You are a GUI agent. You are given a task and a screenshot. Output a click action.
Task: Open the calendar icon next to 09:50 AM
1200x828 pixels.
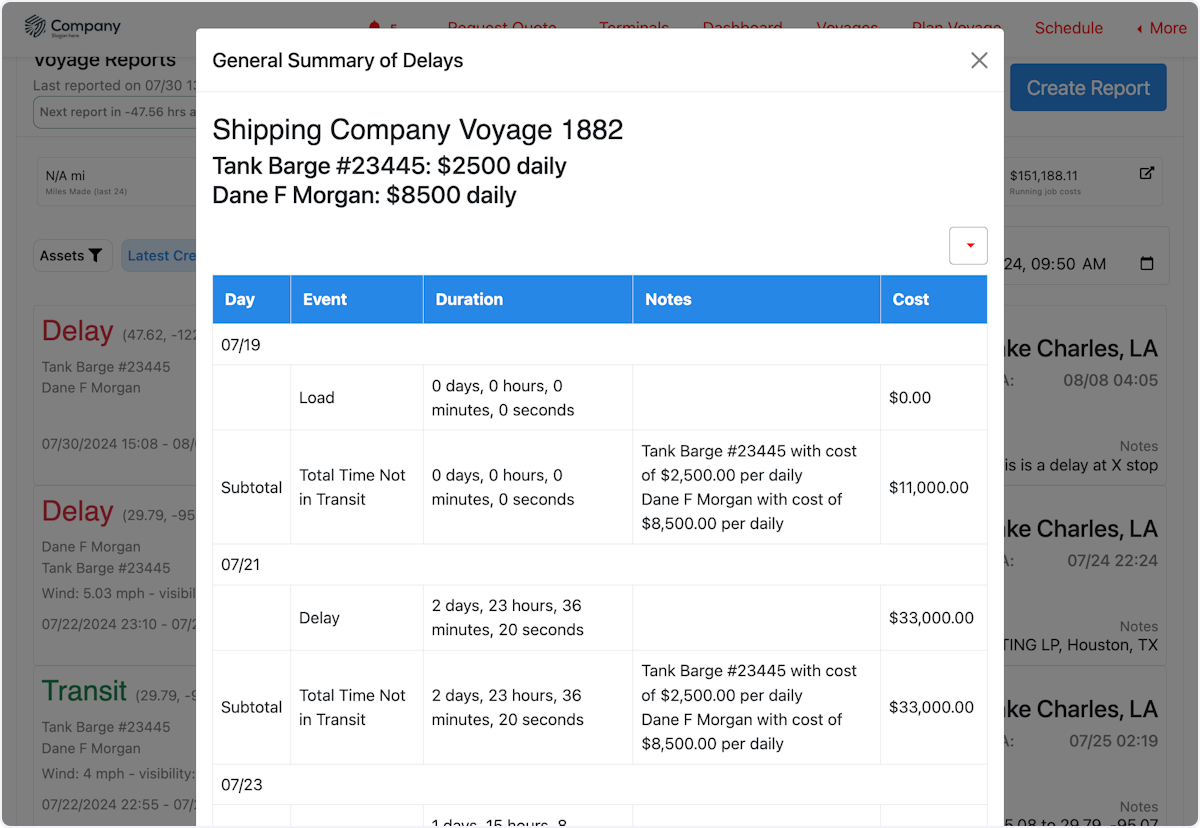pyautogui.click(x=1147, y=263)
